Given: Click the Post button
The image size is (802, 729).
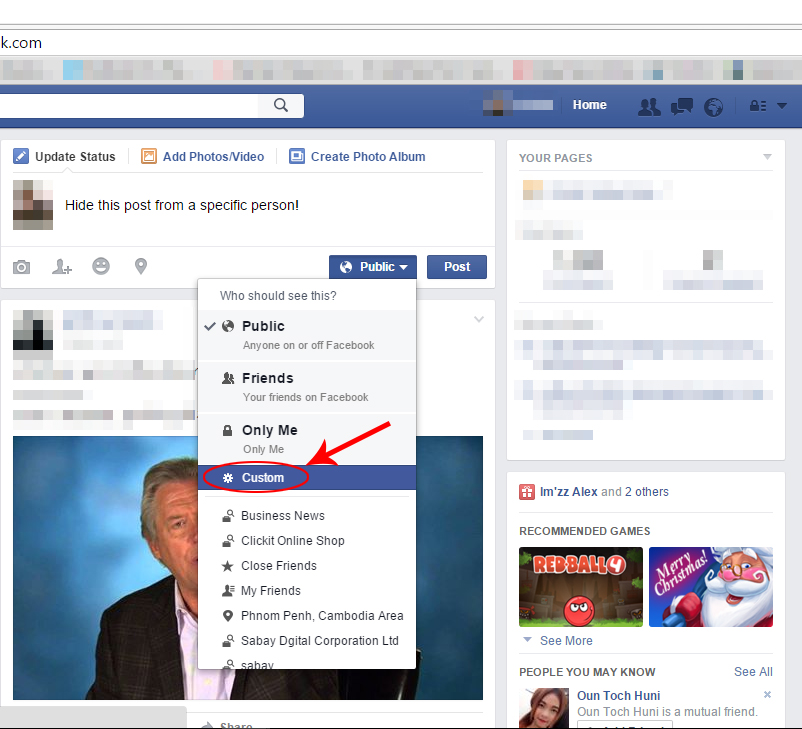Looking at the screenshot, I should (456, 267).
